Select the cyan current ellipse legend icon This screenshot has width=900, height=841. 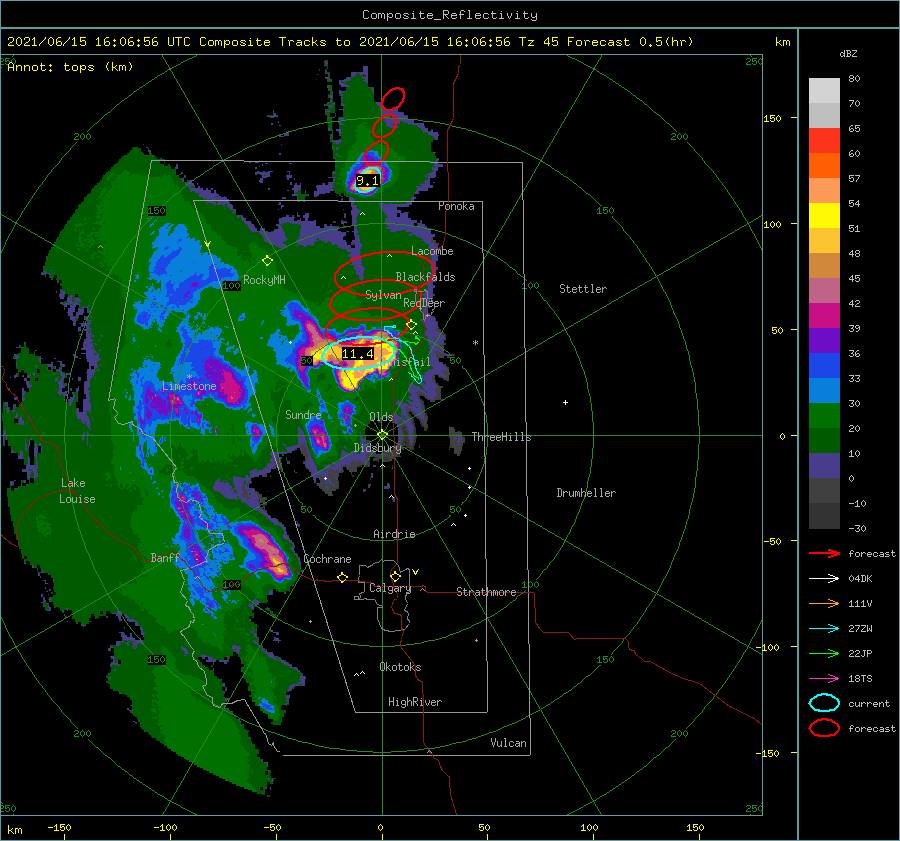point(824,703)
